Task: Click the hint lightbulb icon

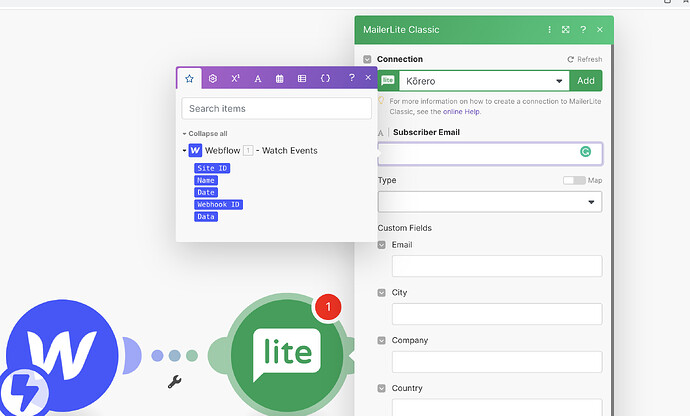Action: coord(381,101)
